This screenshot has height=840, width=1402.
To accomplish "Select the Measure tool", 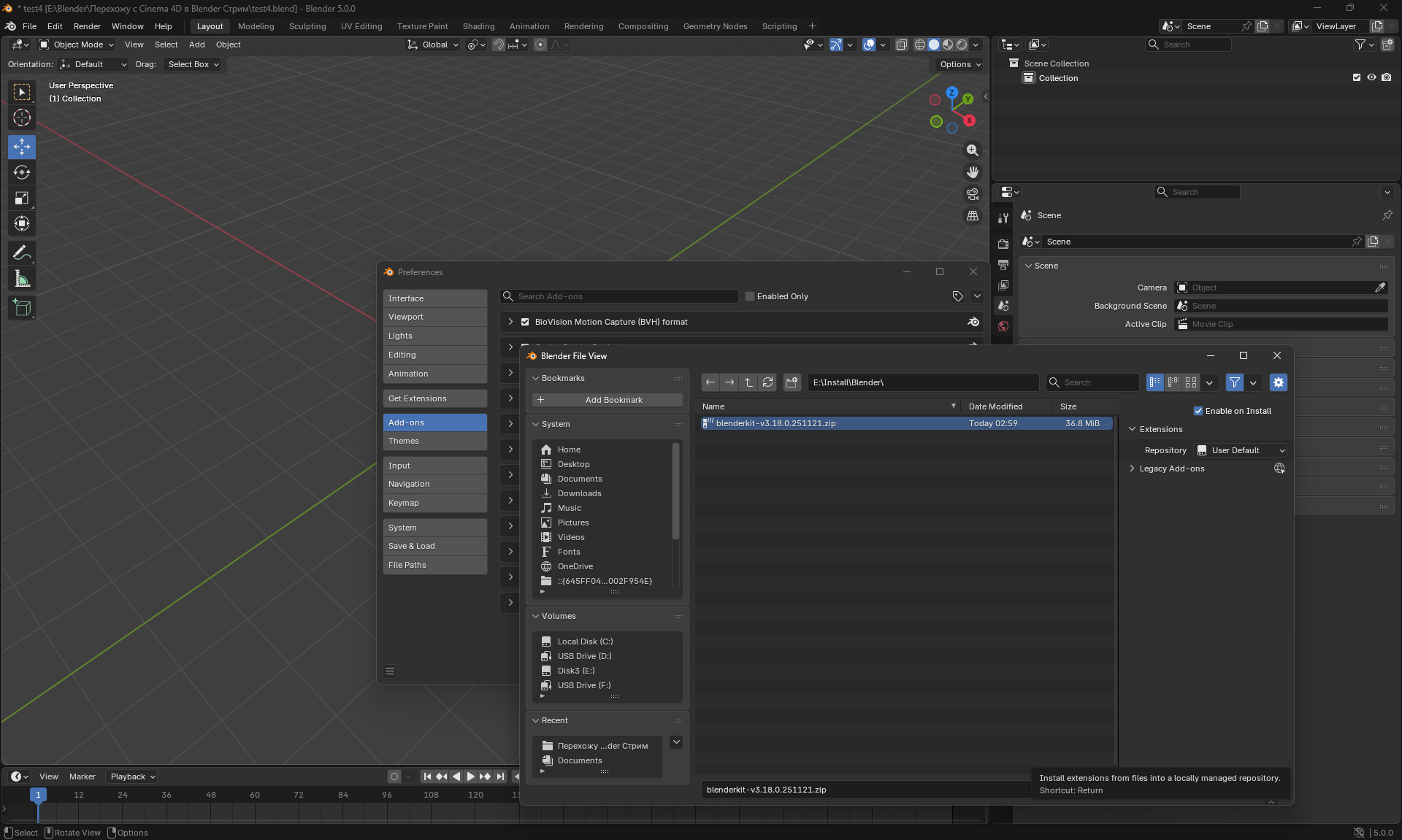I will [x=22, y=279].
